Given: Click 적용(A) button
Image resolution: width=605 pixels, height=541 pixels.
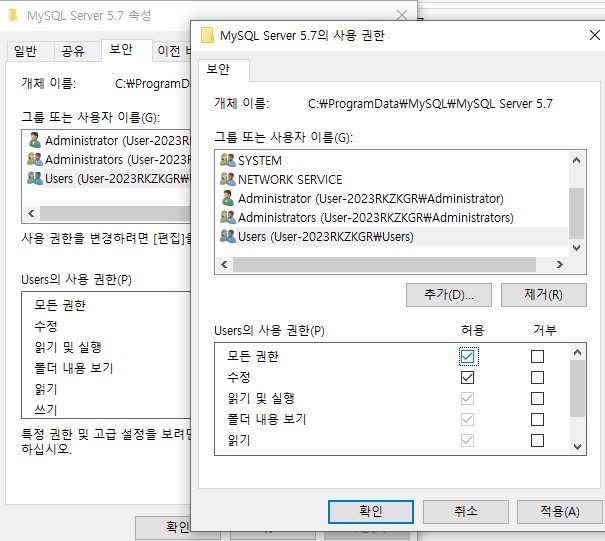Looking at the screenshot, I should tap(560, 512).
